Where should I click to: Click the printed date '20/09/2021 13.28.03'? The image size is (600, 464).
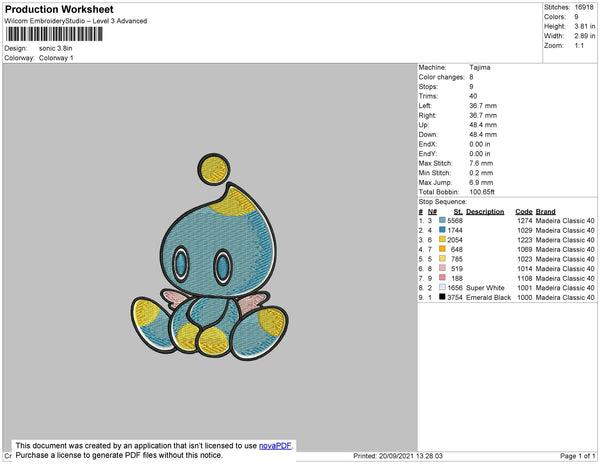point(411,456)
